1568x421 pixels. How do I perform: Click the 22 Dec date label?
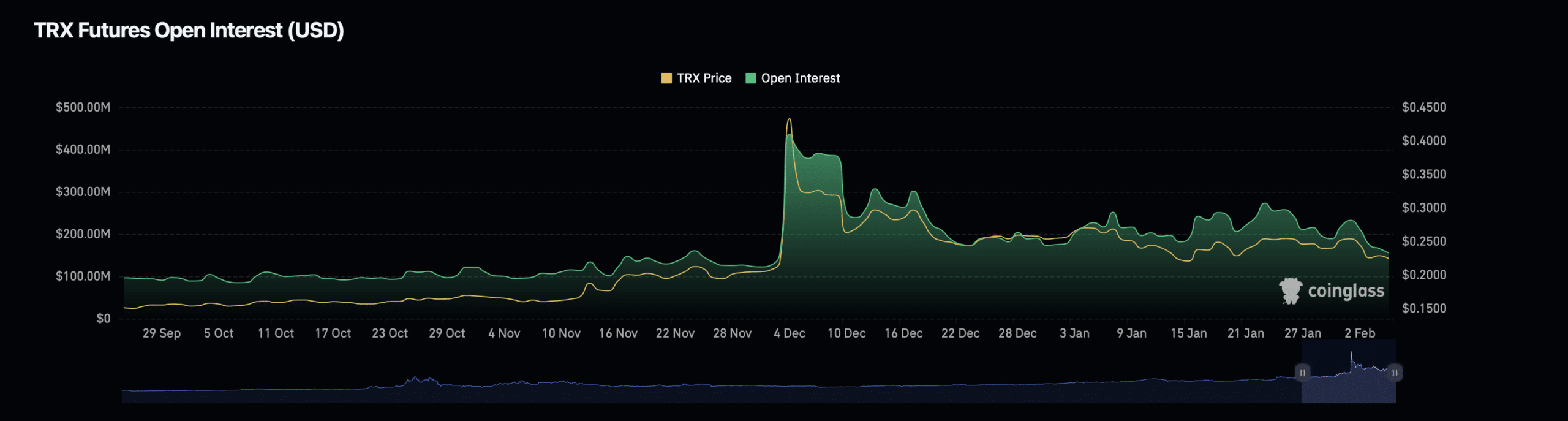[960, 333]
